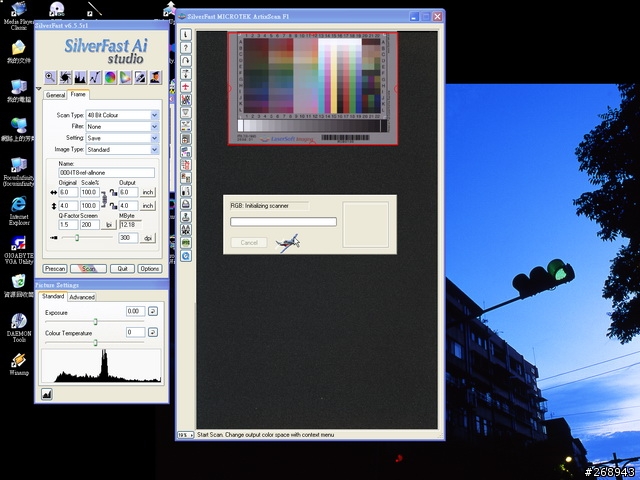Expand the Setting dropdown
Image resolution: width=640 pixels, height=480 pixels.
155,138
